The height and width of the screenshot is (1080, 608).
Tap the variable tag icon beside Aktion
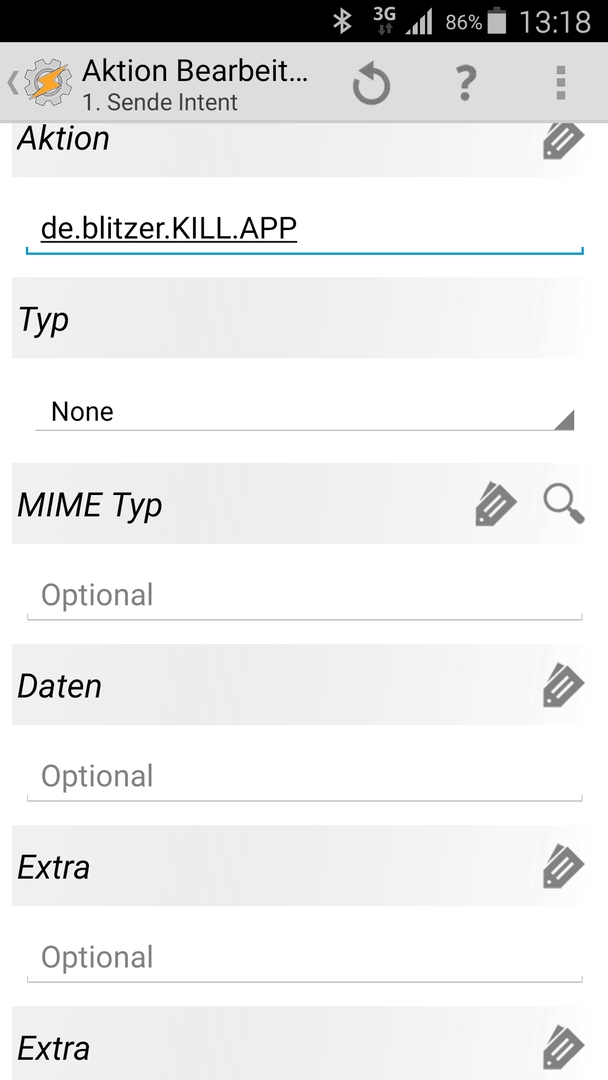(x=563, y=139)
